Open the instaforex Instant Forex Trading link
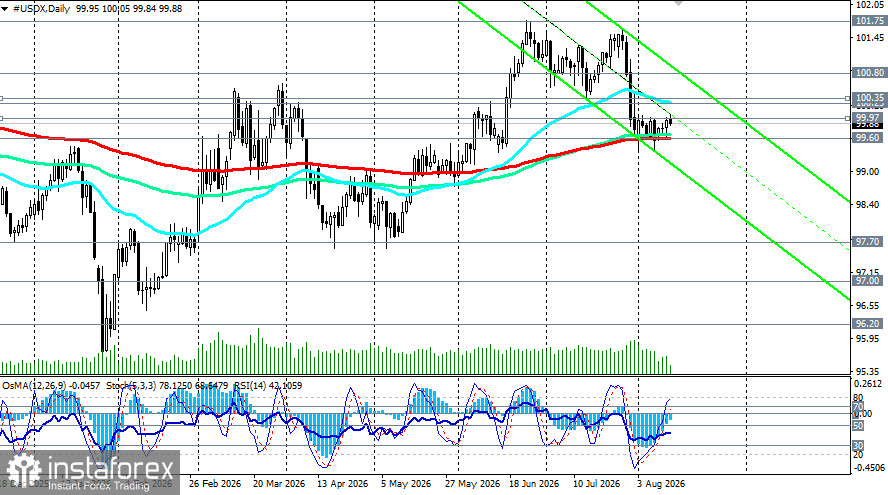The height and width of the screenshot is (495, 888). click(99, 486)
